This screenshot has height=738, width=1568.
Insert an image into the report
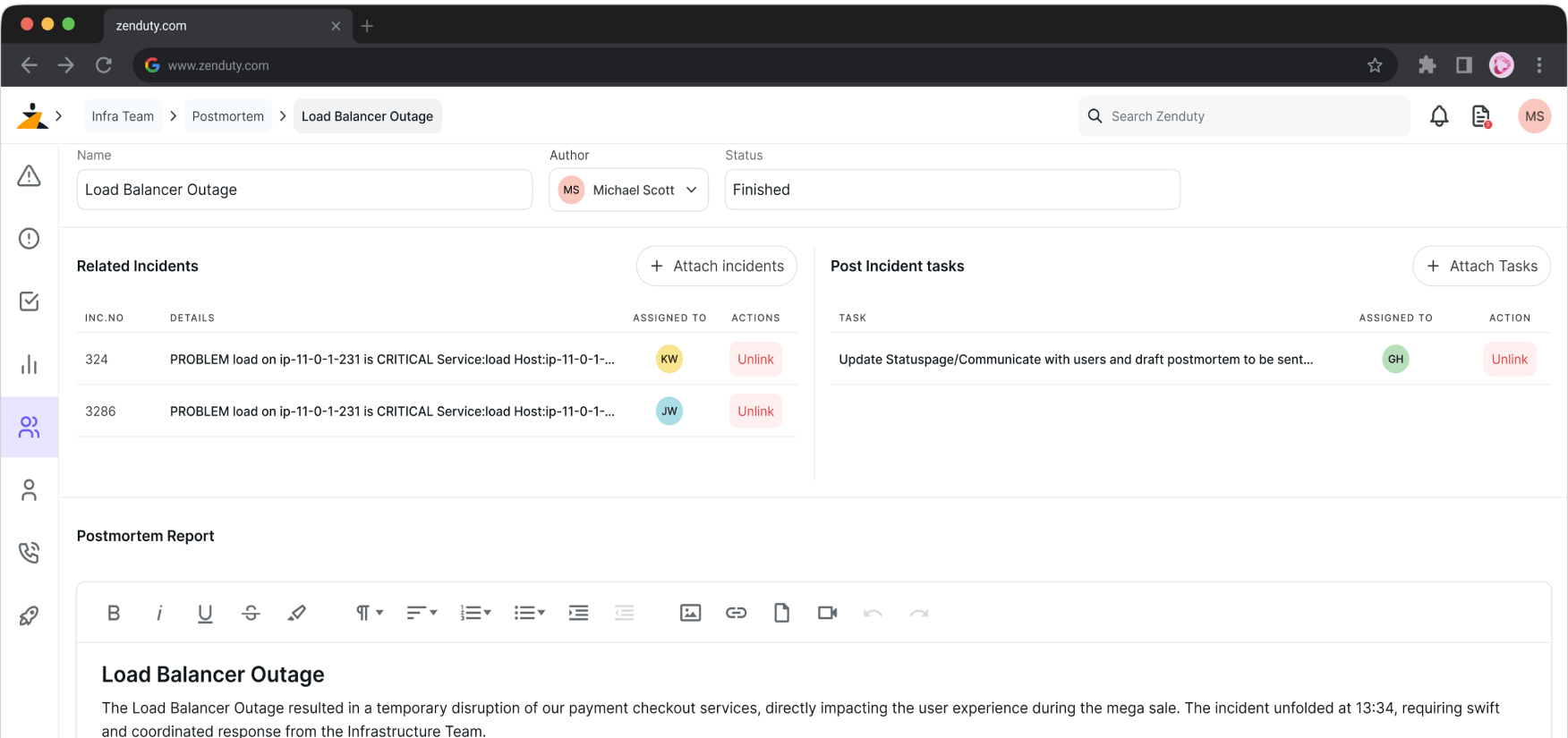pos(690,613)
